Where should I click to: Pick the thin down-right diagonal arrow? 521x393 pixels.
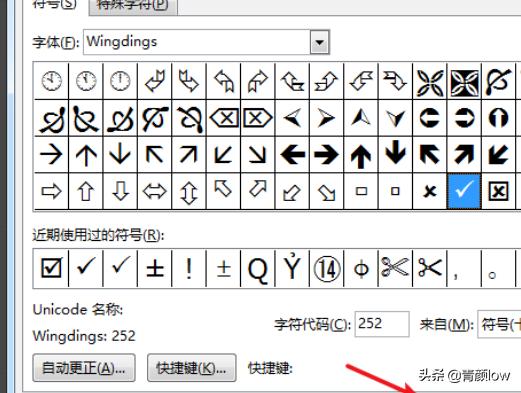point(258,154)
